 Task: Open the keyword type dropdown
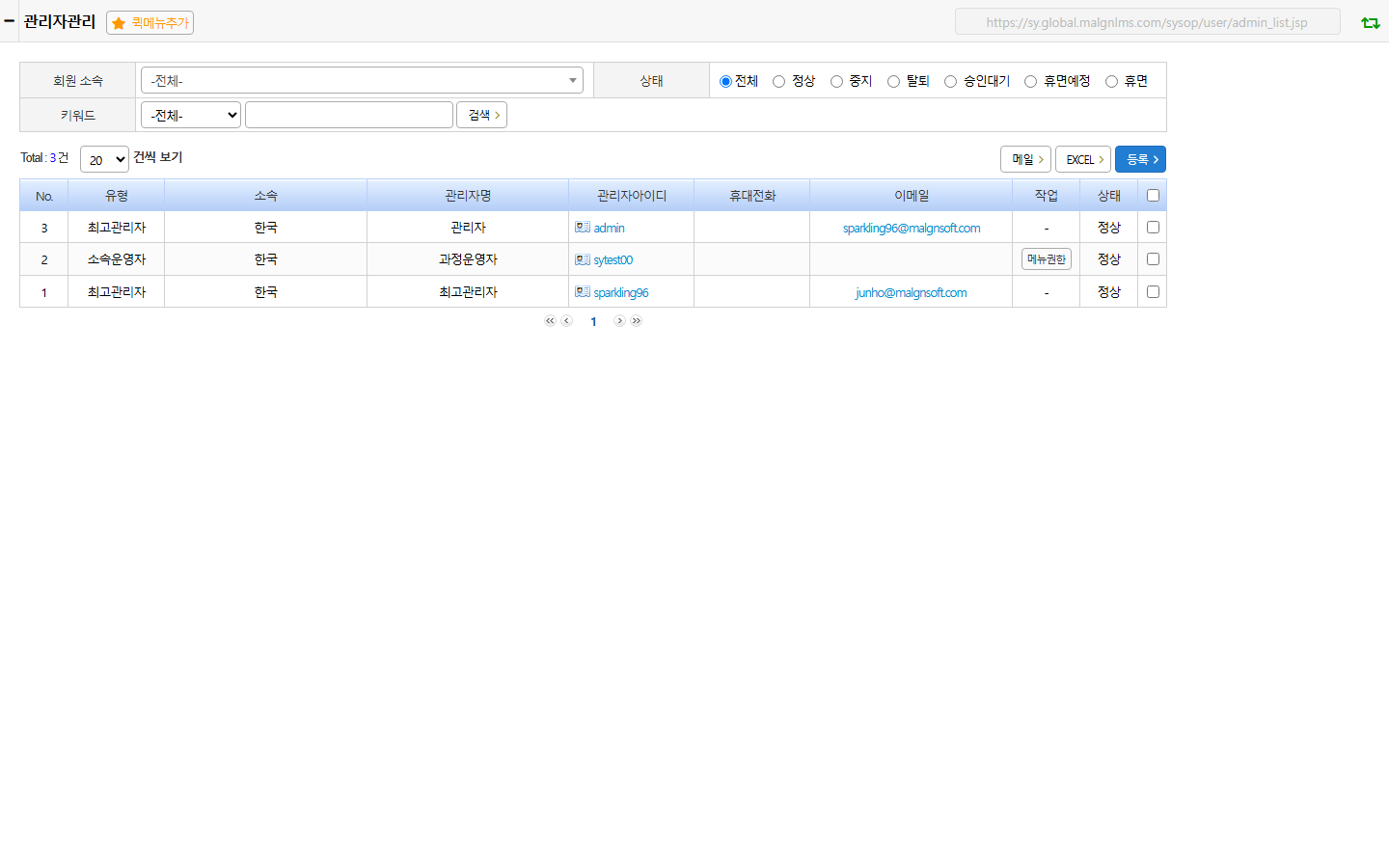pyautogui.click(x=191, y=115)
